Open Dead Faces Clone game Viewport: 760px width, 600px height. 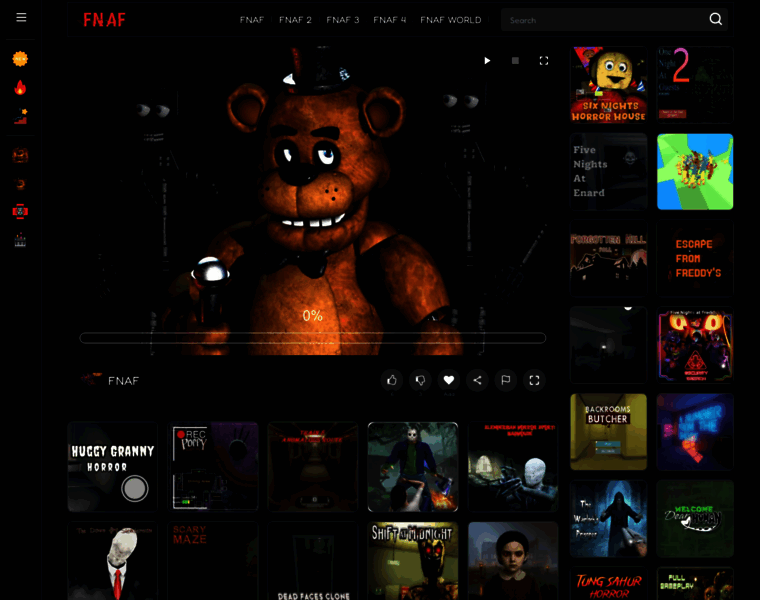pos(313,561)
